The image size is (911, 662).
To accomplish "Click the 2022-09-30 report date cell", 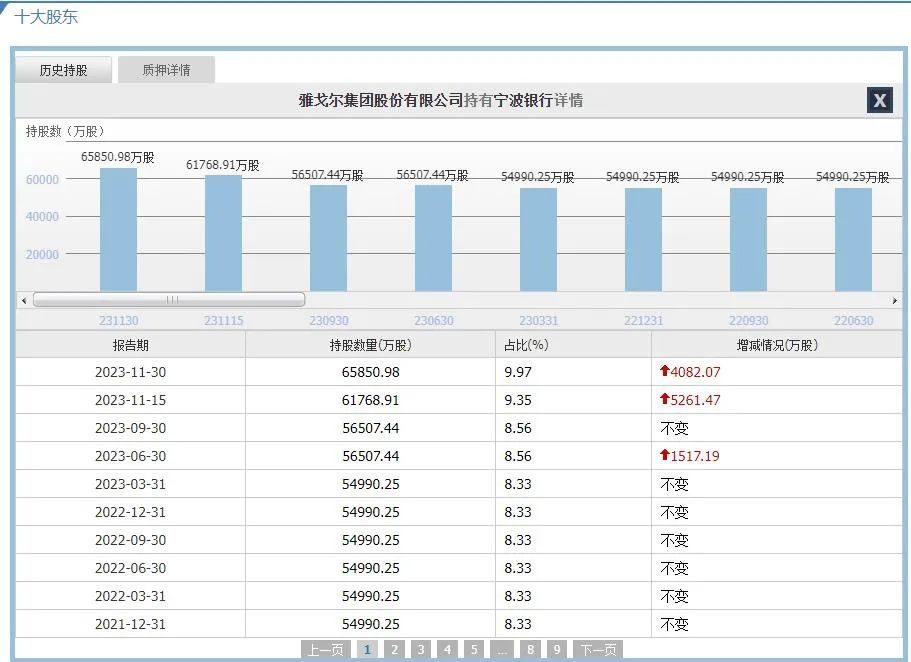I will coord(131,540).
